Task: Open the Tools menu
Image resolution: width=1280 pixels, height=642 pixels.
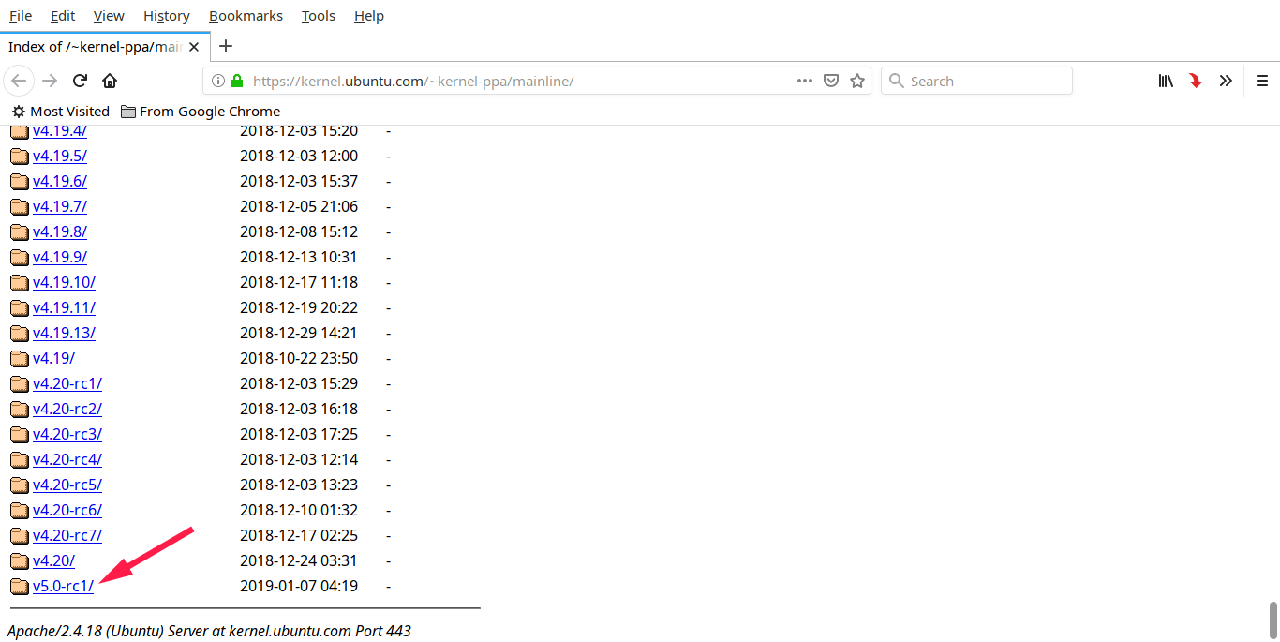Action: point(318,16)
